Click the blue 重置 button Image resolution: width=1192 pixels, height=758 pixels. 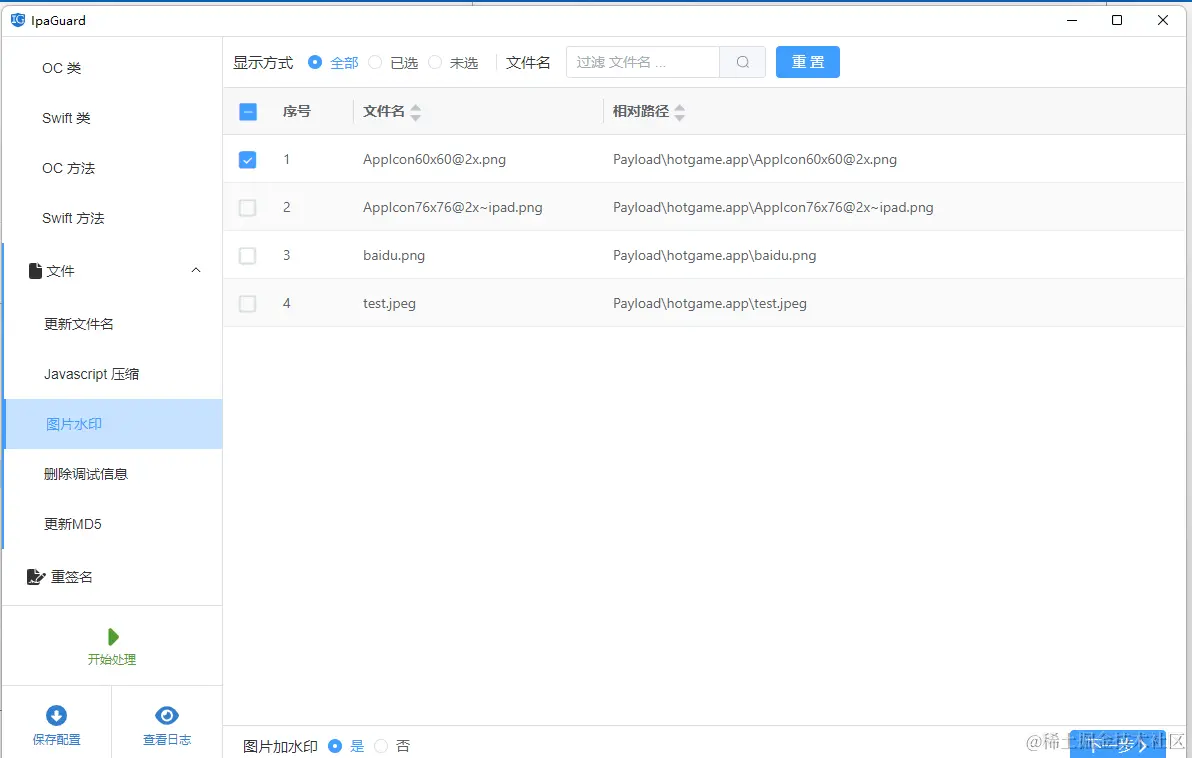coord(807,62)
